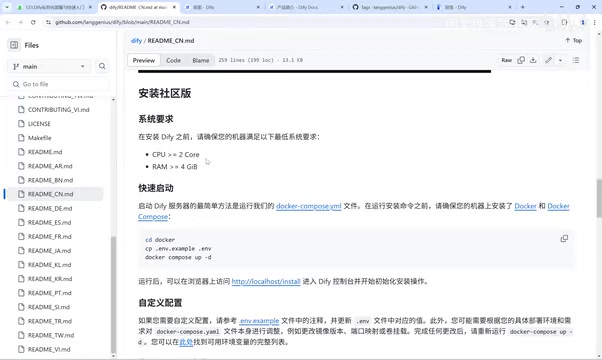The image size is (602, 360).
Task: Click the Chrome profile avatar icon
Action: 583,22
